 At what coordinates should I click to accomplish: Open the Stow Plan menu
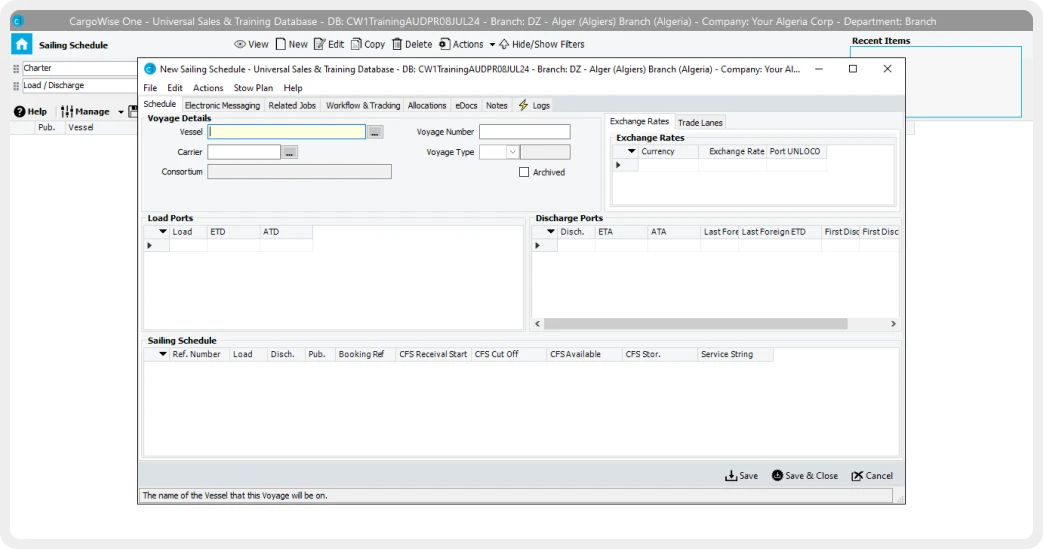click(253, 88)
